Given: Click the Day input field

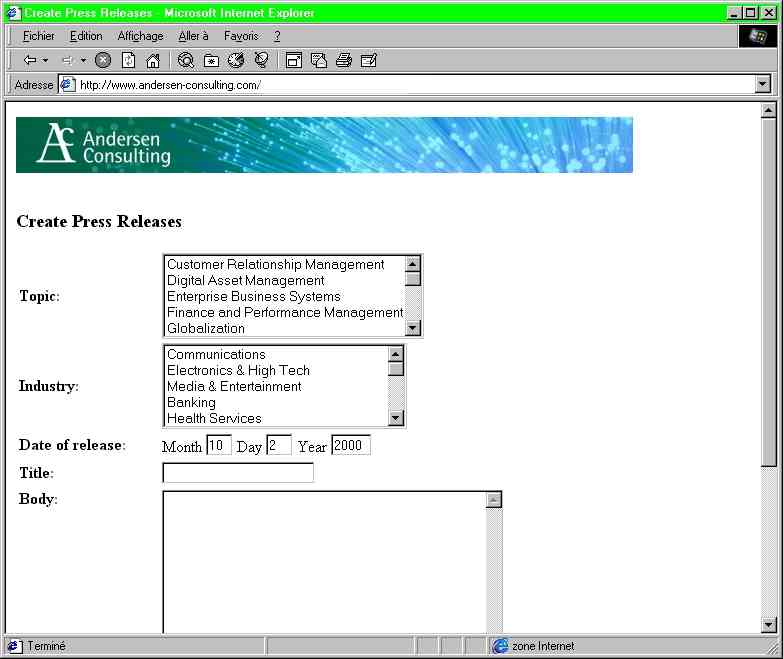Looking at the screenshot, I should pyautogui.click(x=279, y=445).
